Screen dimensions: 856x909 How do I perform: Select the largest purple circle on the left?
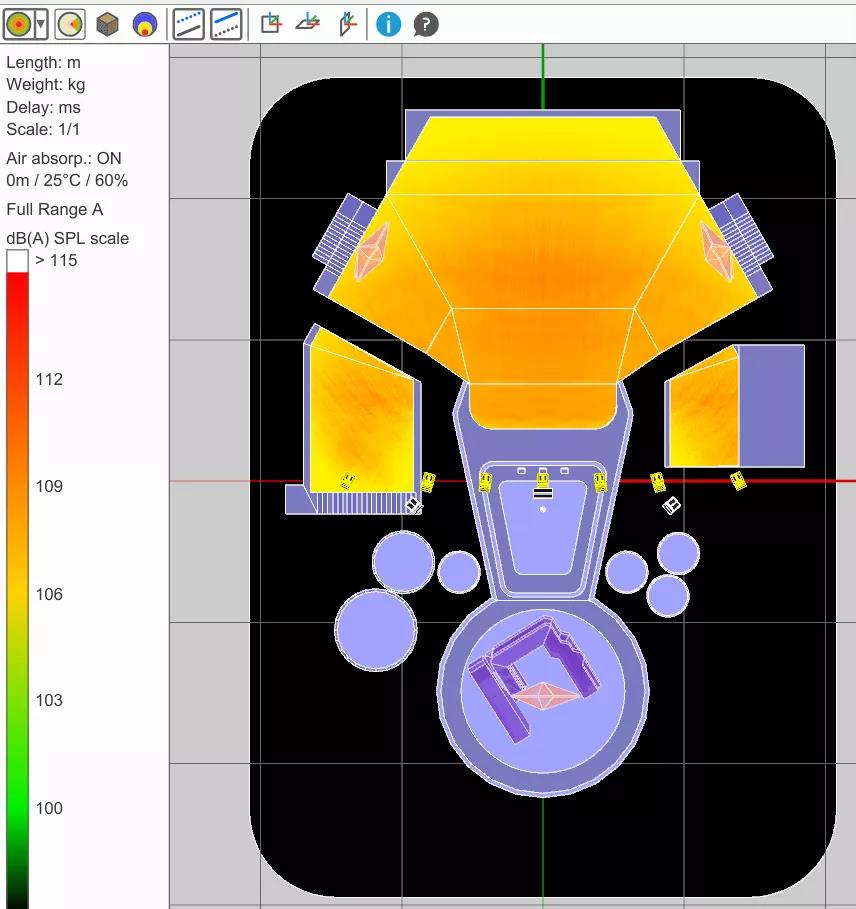tap(376, 630)
